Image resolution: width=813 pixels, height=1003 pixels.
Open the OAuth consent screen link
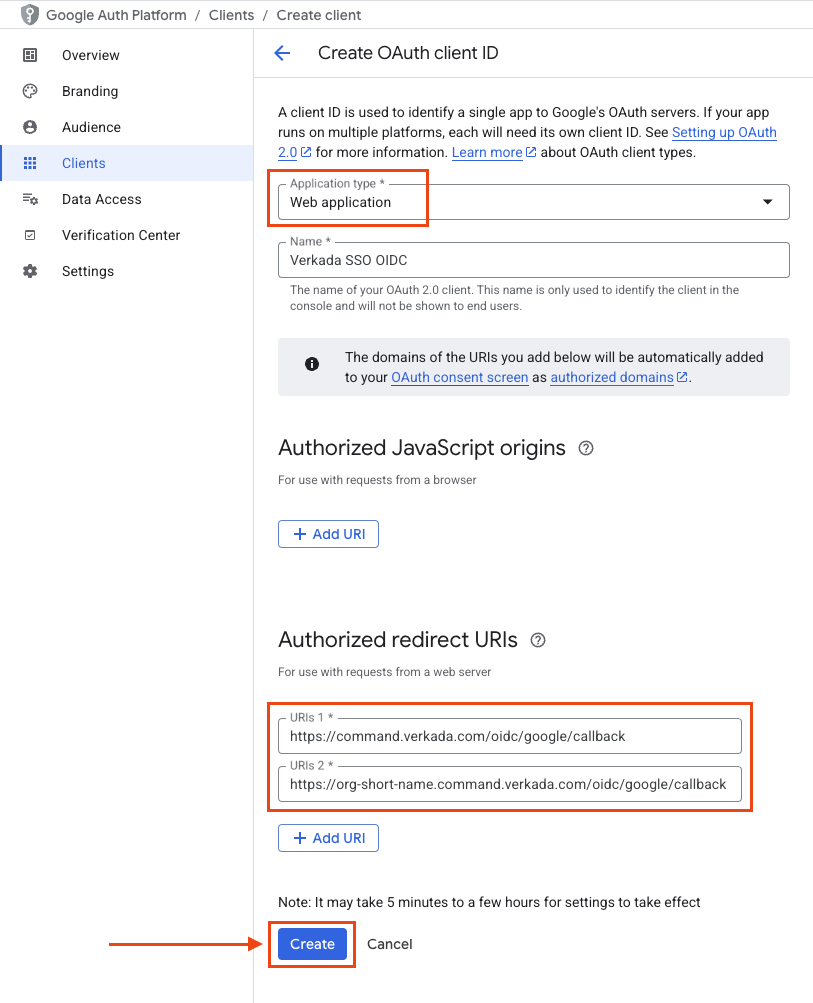(459, 377)
